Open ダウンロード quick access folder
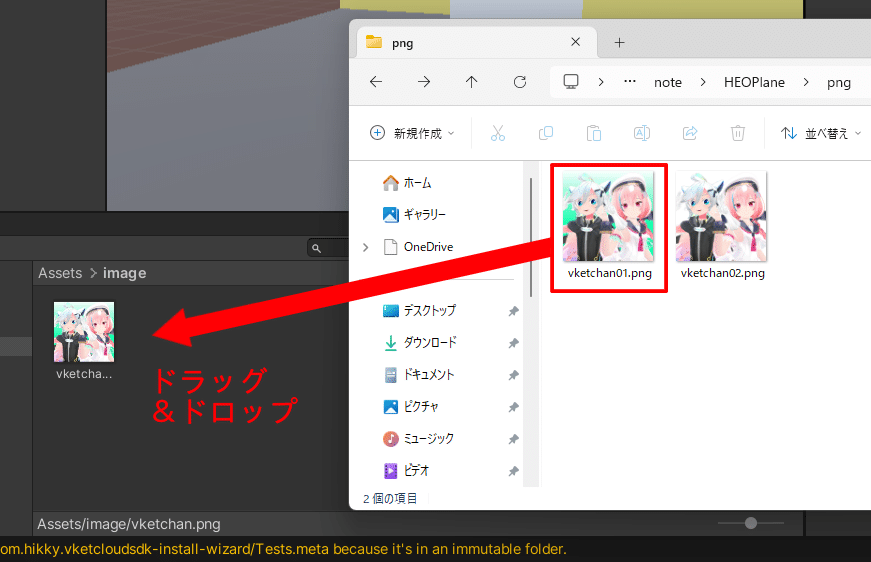The width and height of the screenshot is (871, 562). tap(420, 343)
